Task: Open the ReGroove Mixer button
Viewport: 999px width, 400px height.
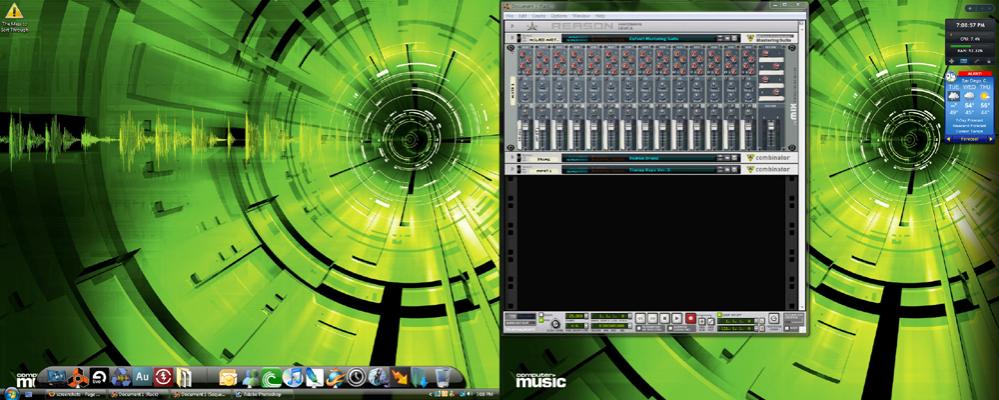Action: [x=773, y=318]
